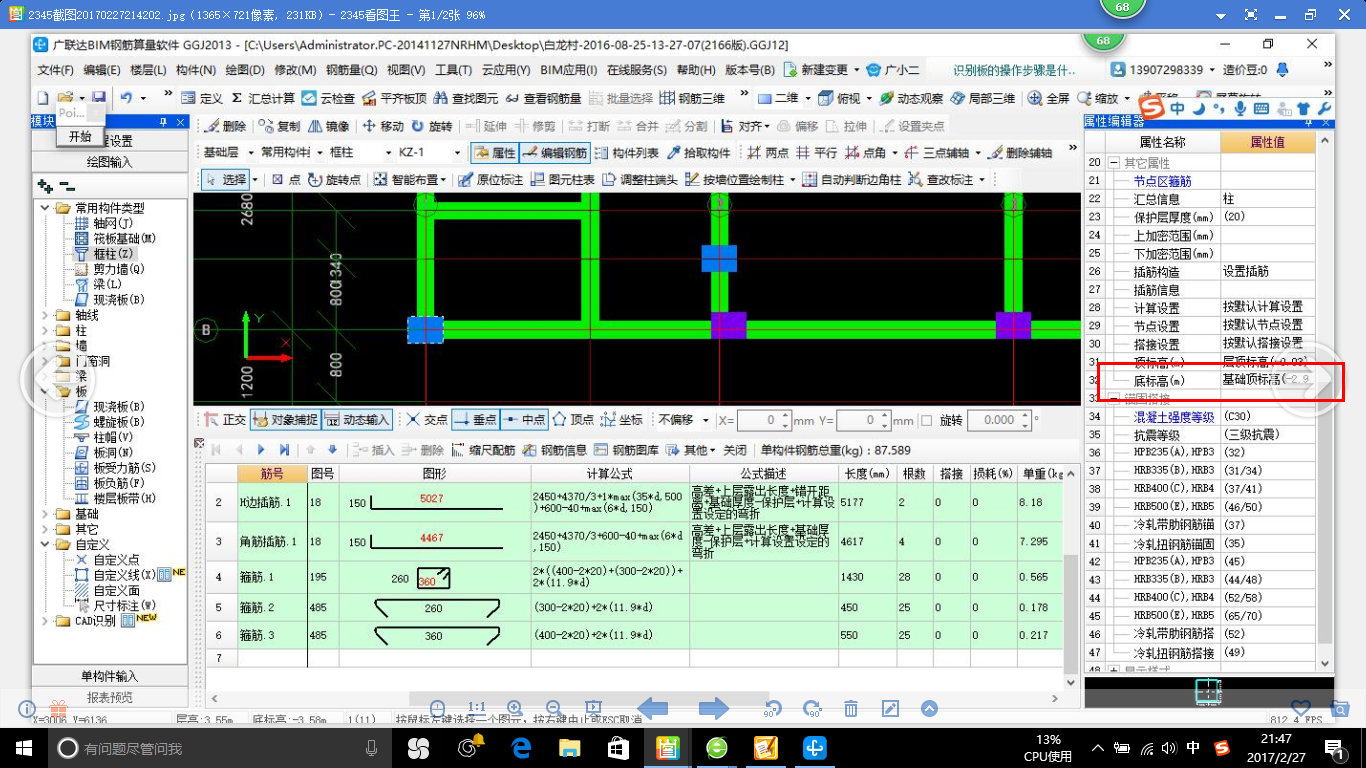Image resolution: width=1366 pixels, height=768 pixels.
Task: Open the 楼层(L) menu
Action: (x=148, y=70)
